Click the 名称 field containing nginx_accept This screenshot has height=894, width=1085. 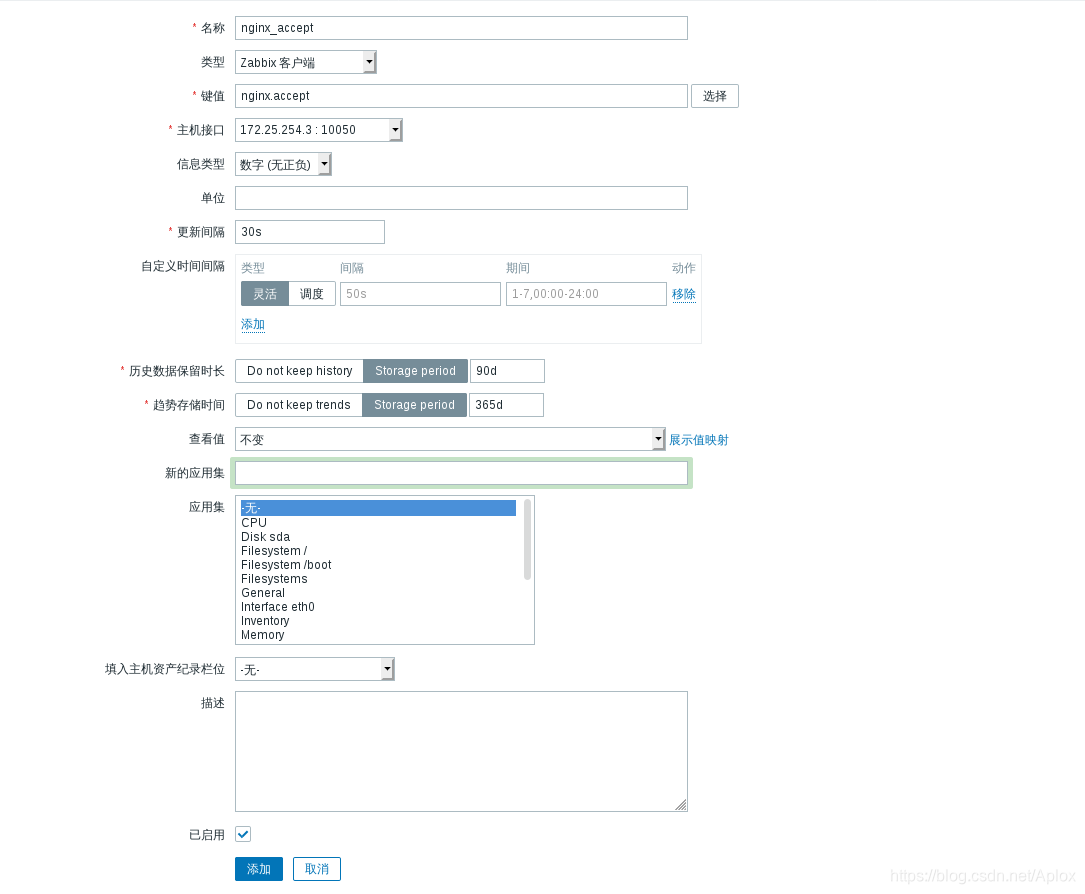tap(461, 28)
